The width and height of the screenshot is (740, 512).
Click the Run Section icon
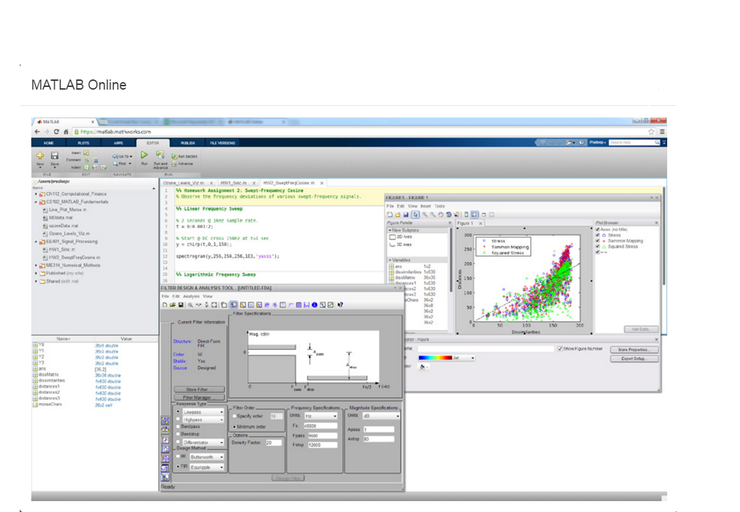click(175, 156)
